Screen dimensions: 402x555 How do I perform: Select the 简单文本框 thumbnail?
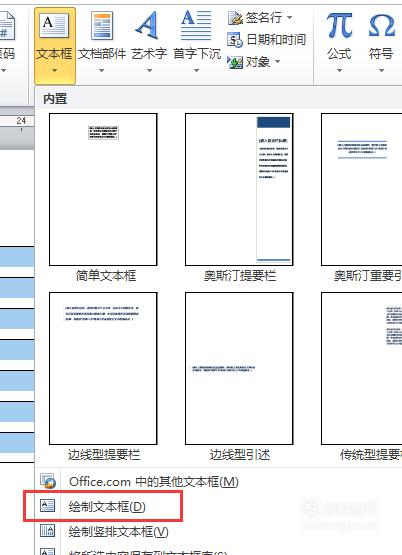click(x=103, y=189)
